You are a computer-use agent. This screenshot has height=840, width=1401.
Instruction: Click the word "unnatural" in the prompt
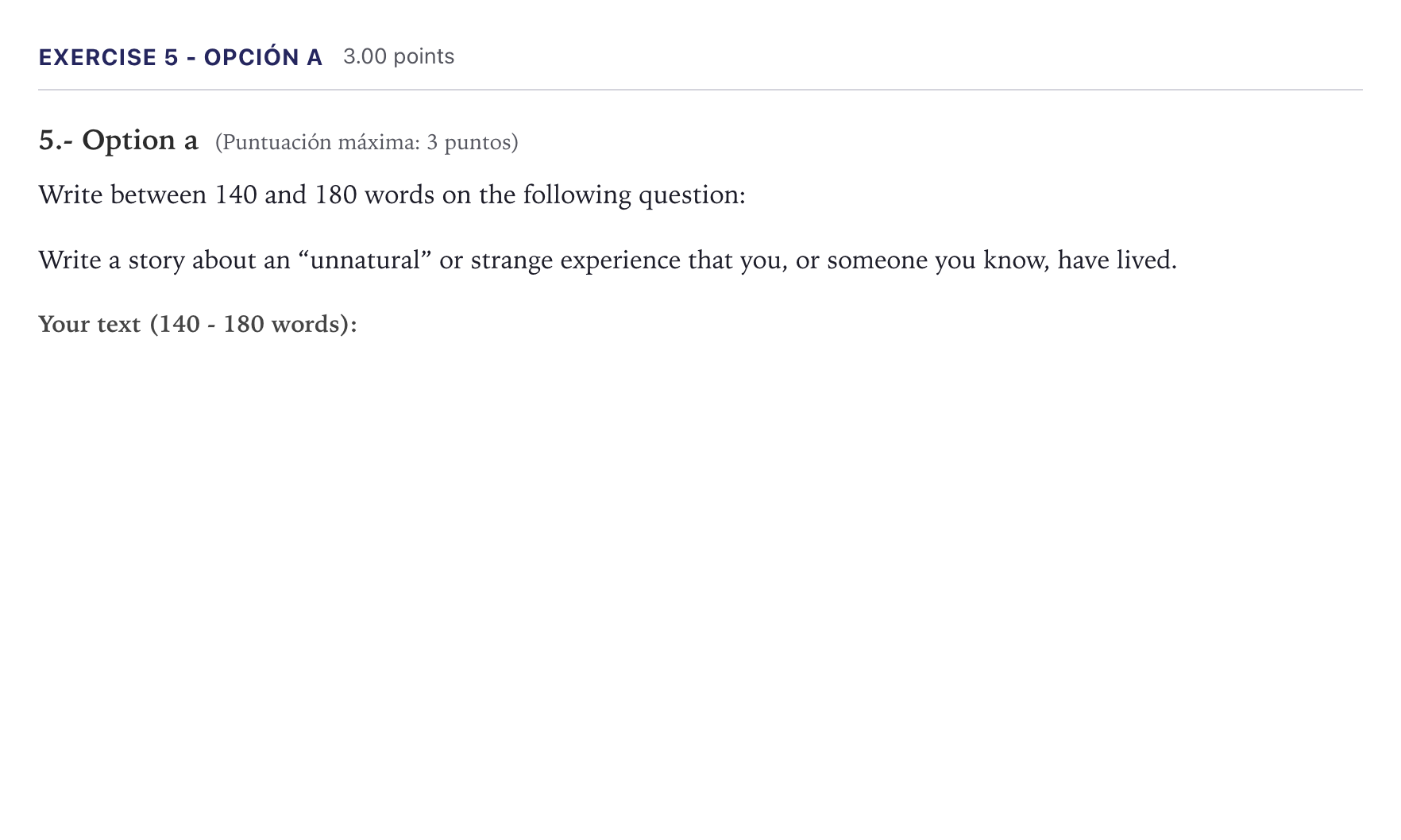(365, 260)
